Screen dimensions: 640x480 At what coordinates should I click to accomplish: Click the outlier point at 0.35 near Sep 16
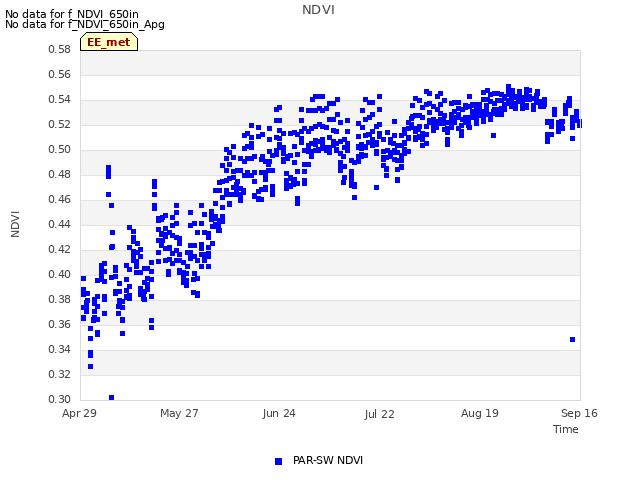pos(572,340)
